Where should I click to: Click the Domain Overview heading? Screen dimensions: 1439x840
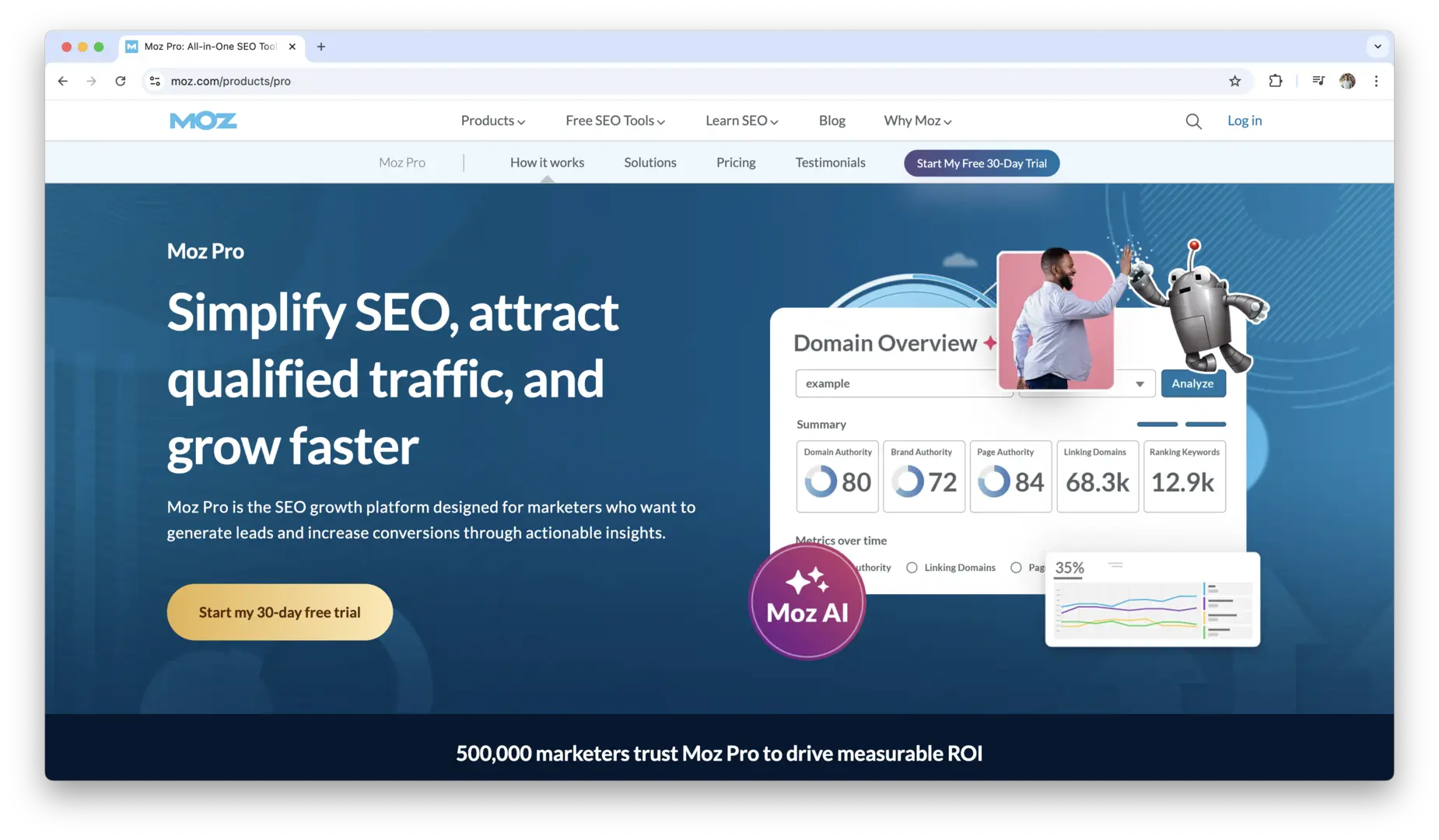(x=885, y=343)
